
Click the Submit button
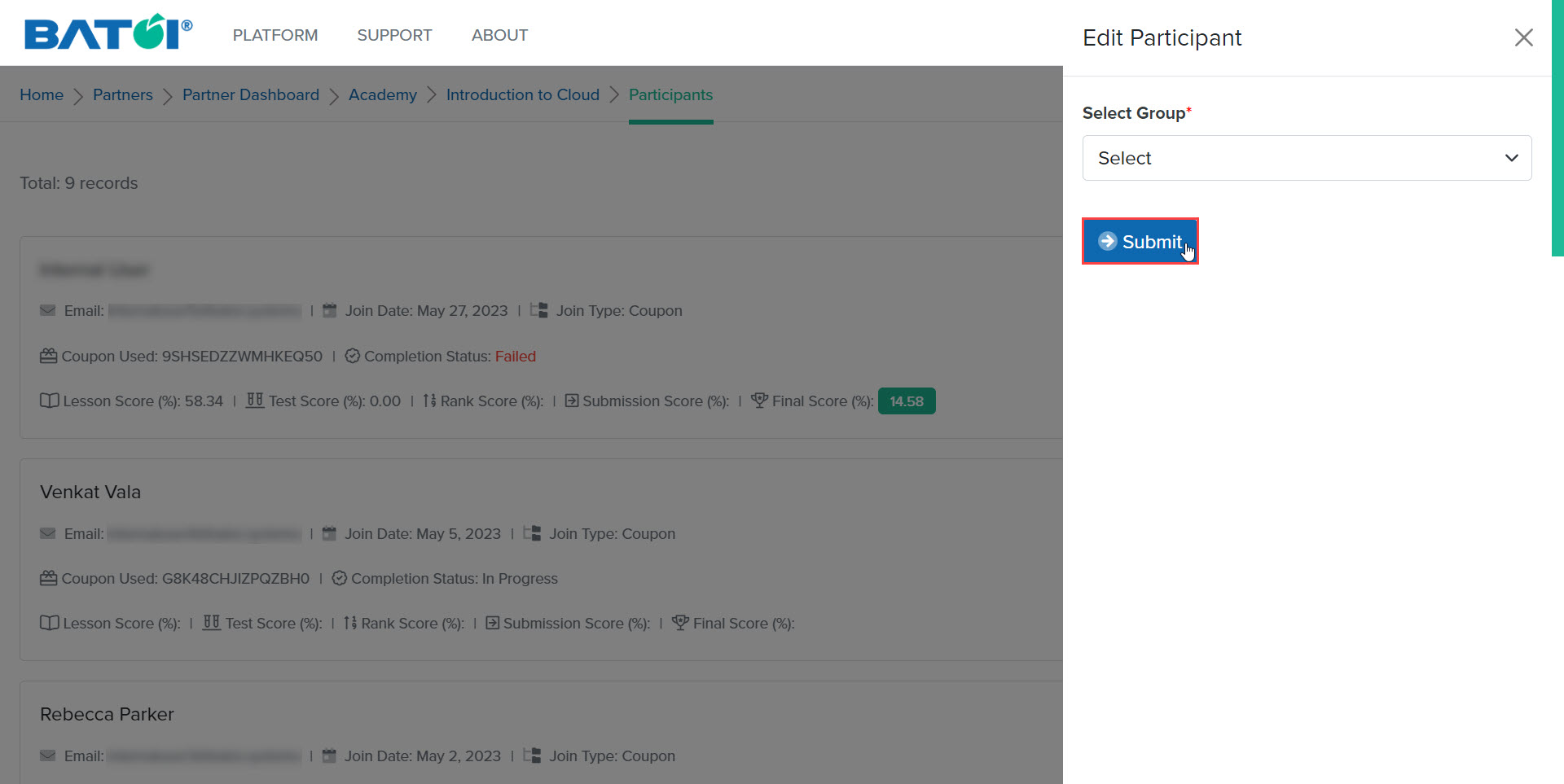[x=1140, y=242]
